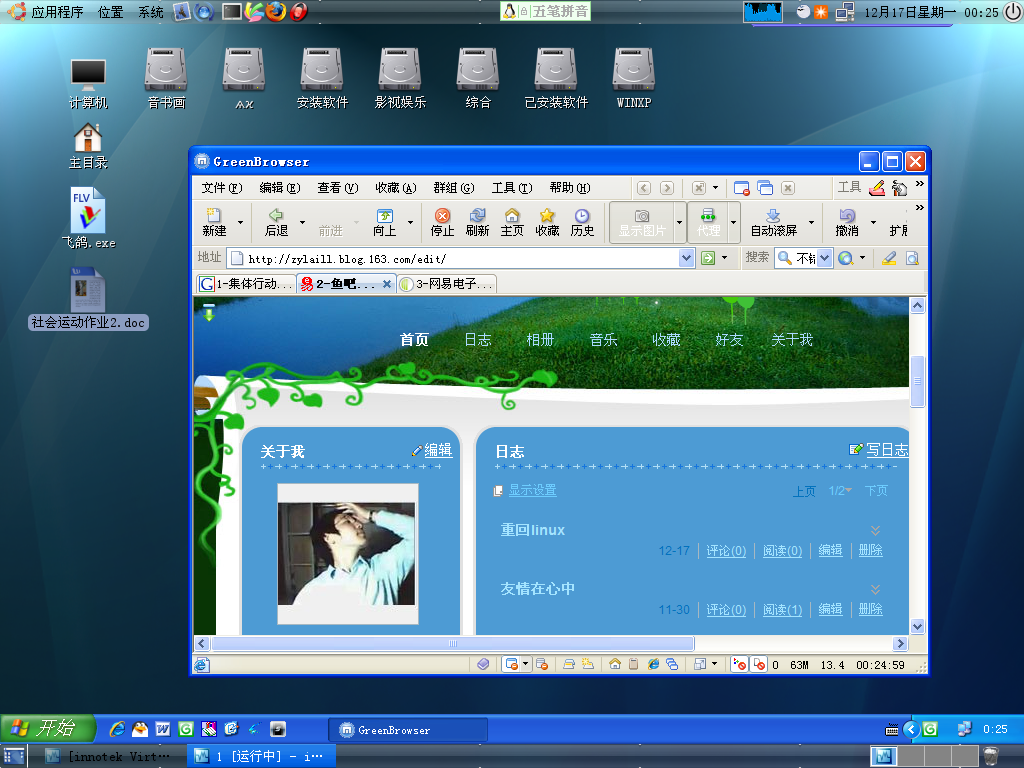Open the address bar URL dropdown

click(686, 258)
